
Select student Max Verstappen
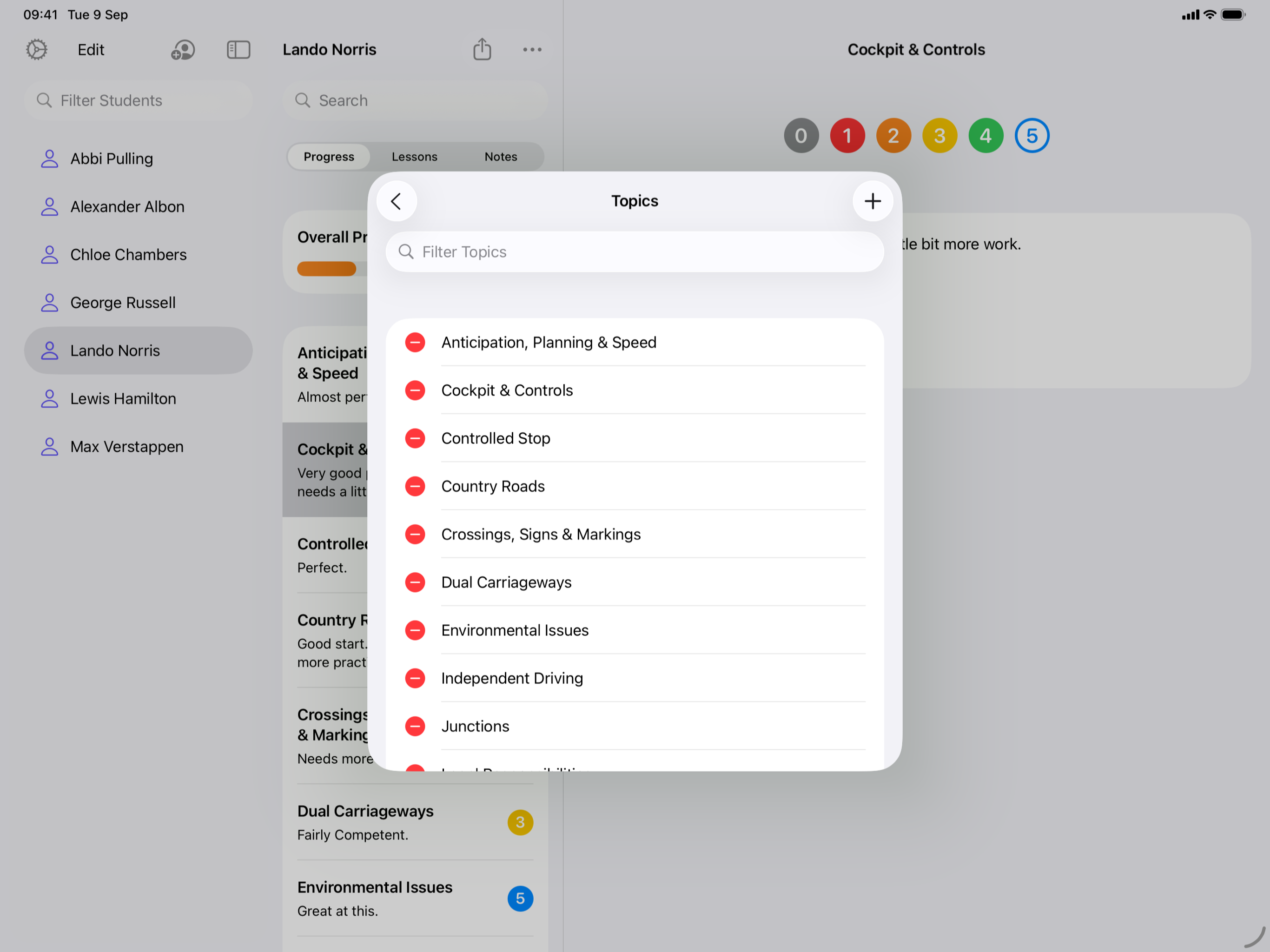[126, 446]
